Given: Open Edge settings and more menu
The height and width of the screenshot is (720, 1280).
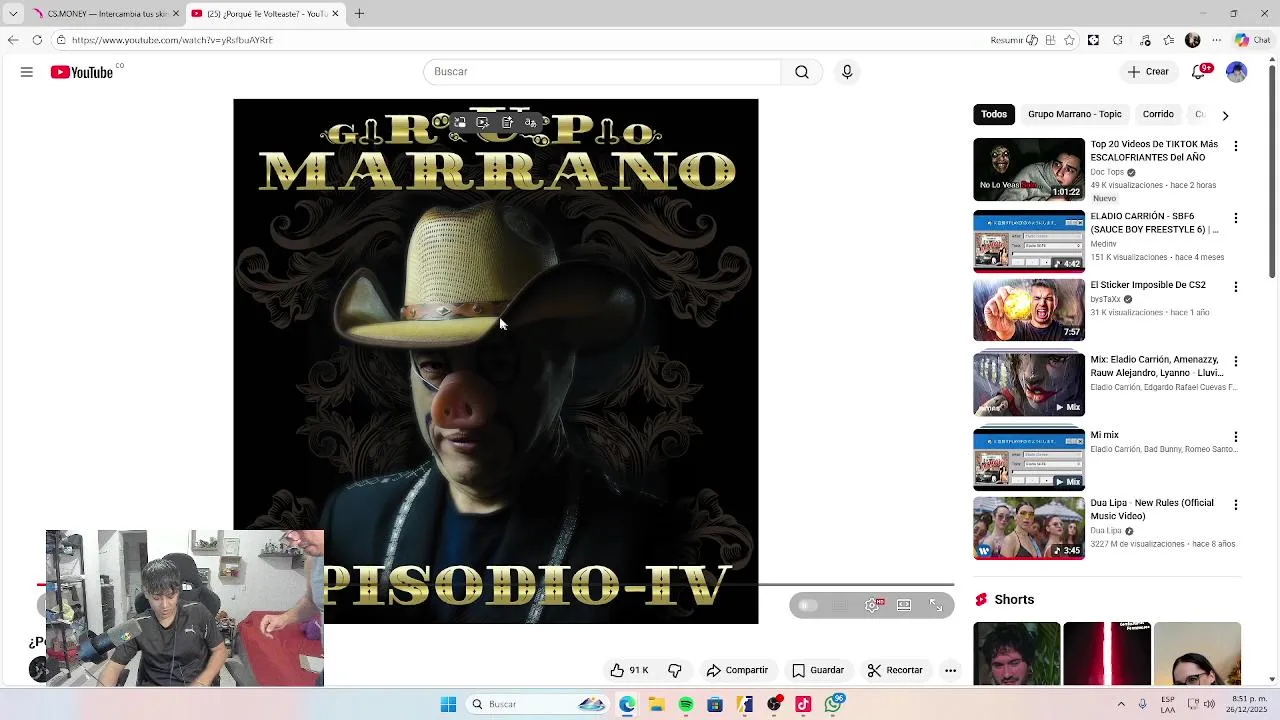Looking at the screenshot, I should [1217, 40].
